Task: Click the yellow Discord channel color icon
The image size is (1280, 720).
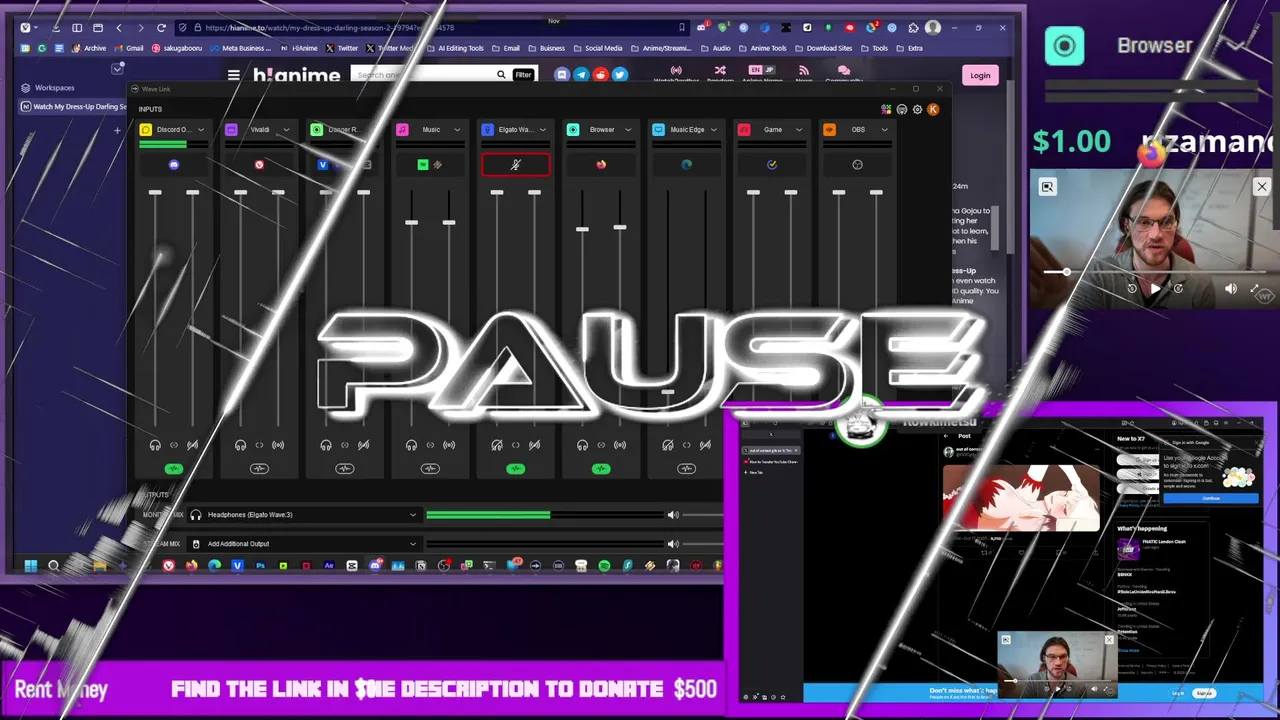Action: click(146, 129)
